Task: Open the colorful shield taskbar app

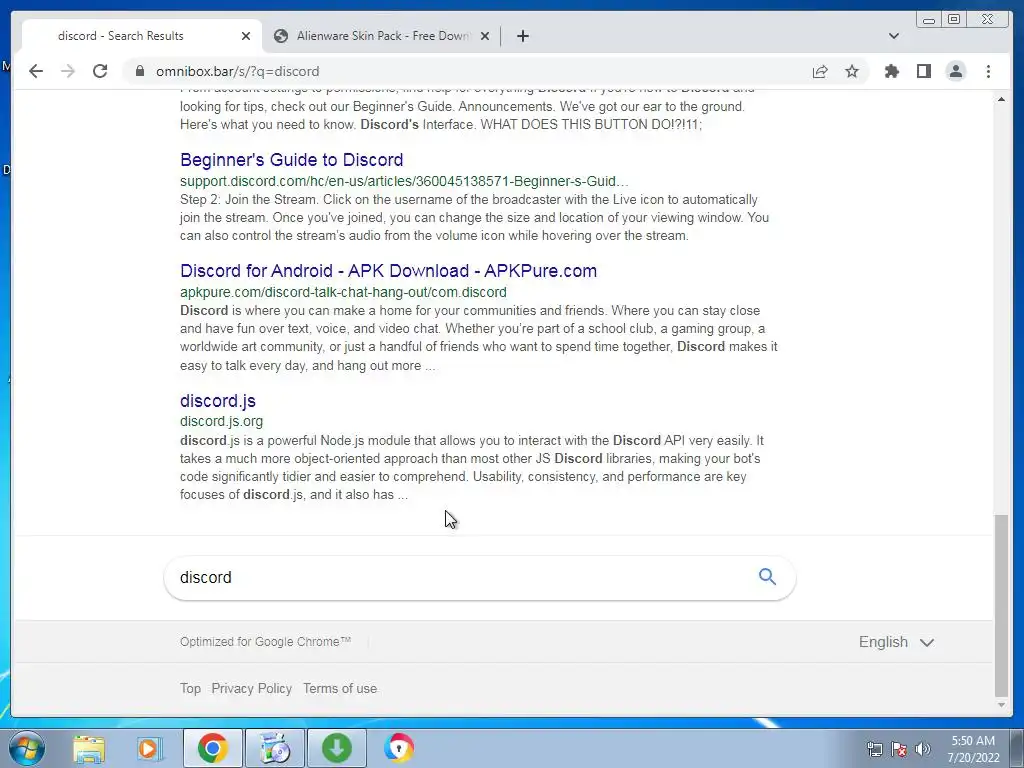Action: point(398,748)
